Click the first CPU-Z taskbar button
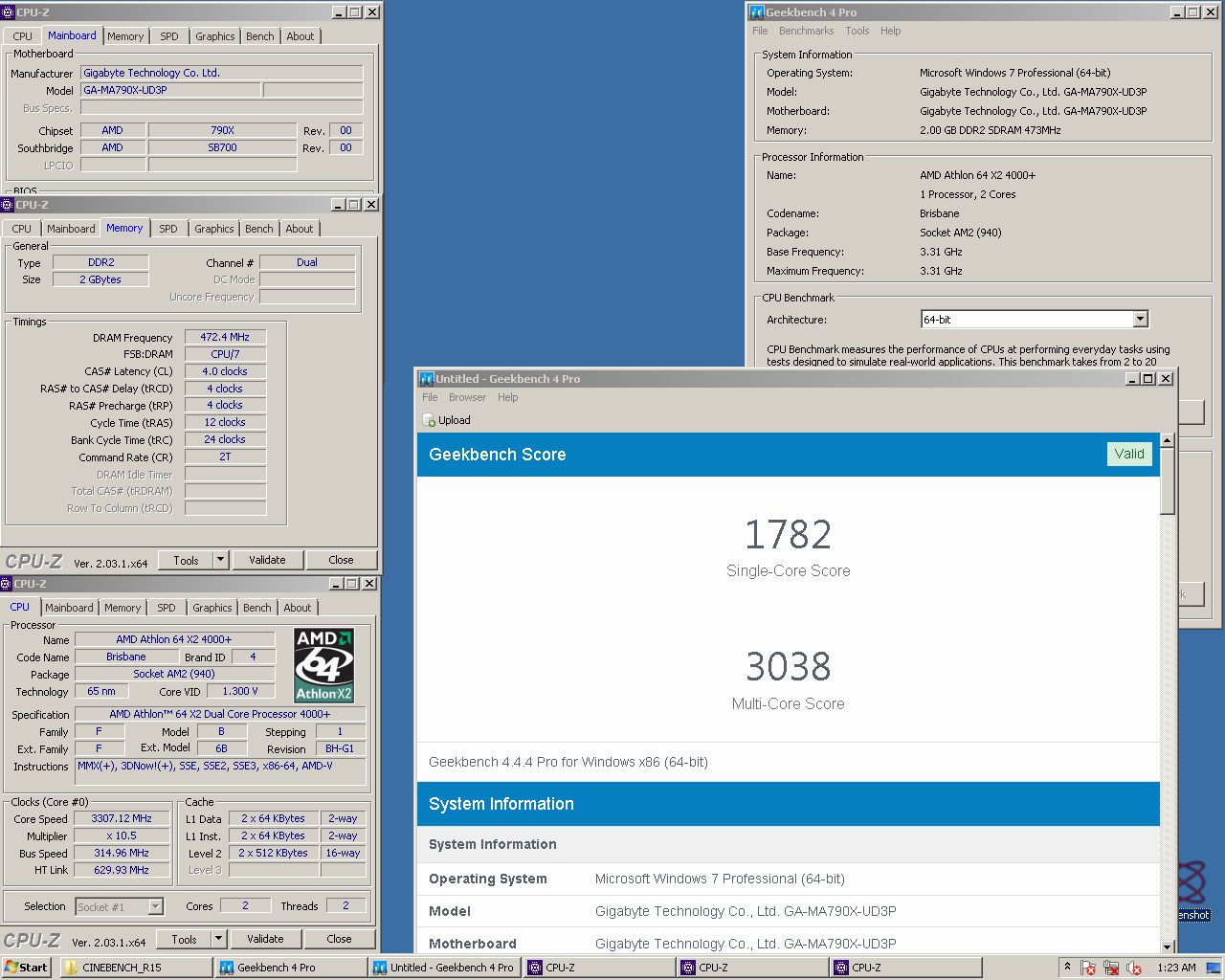The width and height of the screenshot is (1225, 980). coord(599,968)
